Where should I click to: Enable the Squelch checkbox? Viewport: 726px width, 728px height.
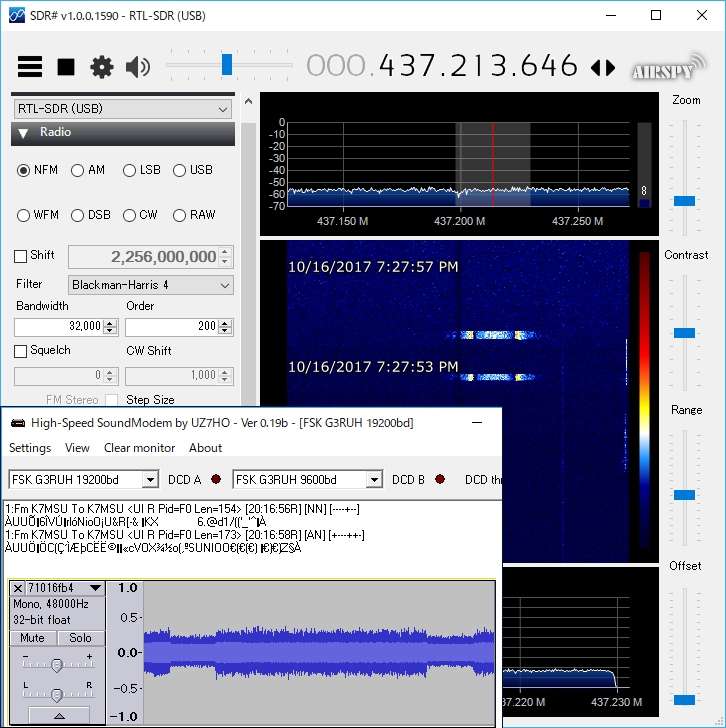coord(21,351)
